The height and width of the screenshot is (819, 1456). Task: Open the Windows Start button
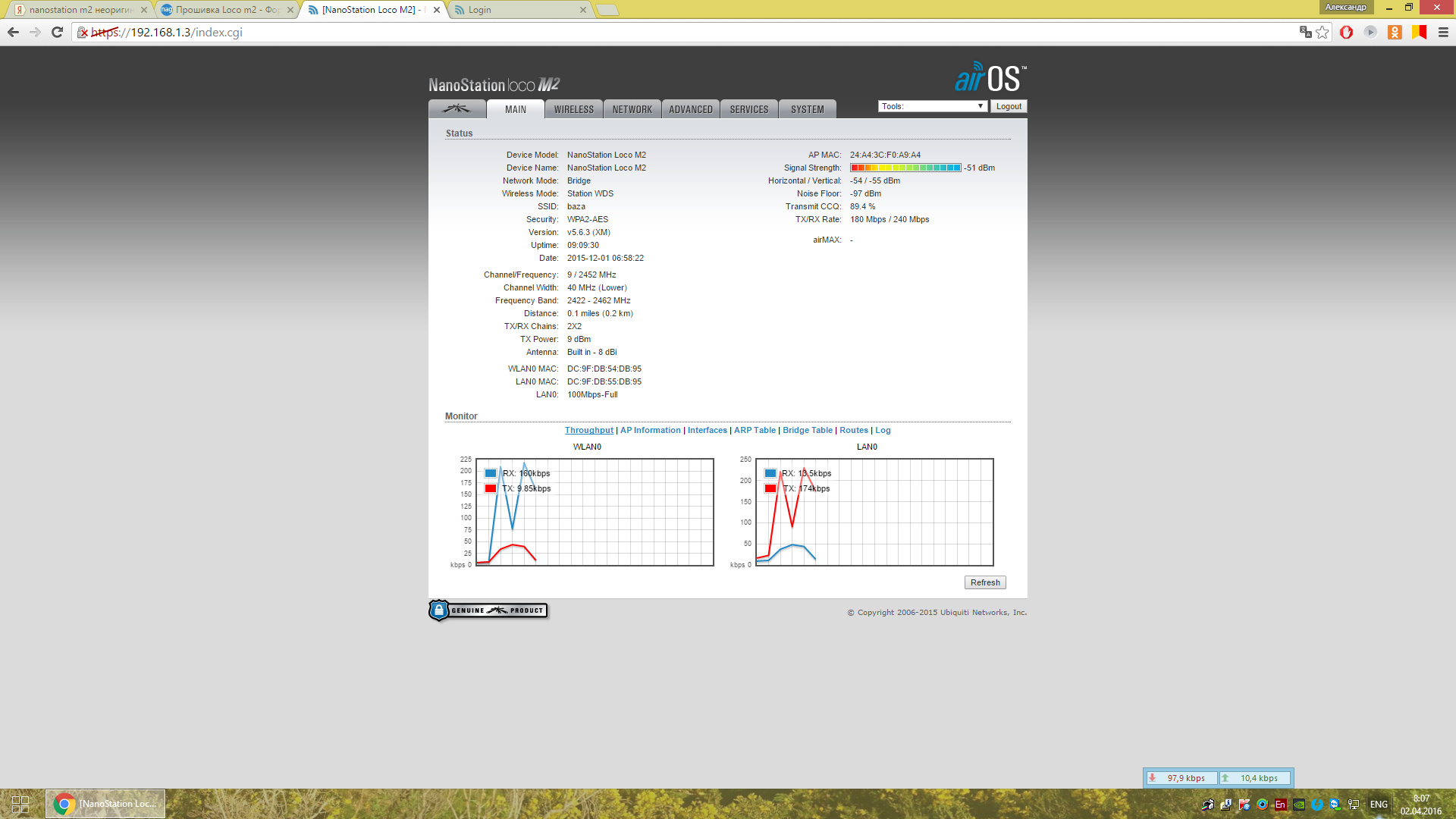(x=20, y=804)
